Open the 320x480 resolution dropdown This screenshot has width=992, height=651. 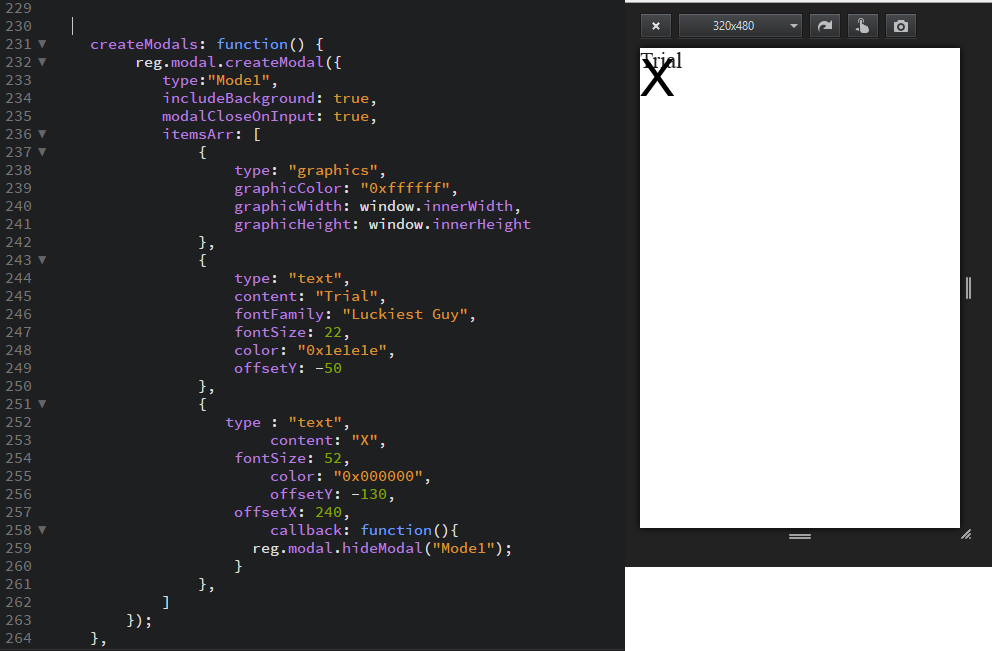(740, 26)
